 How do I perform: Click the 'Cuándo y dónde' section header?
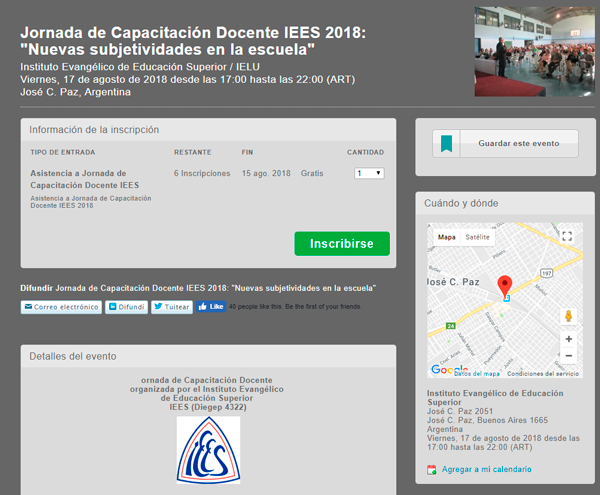coord(461,203)
